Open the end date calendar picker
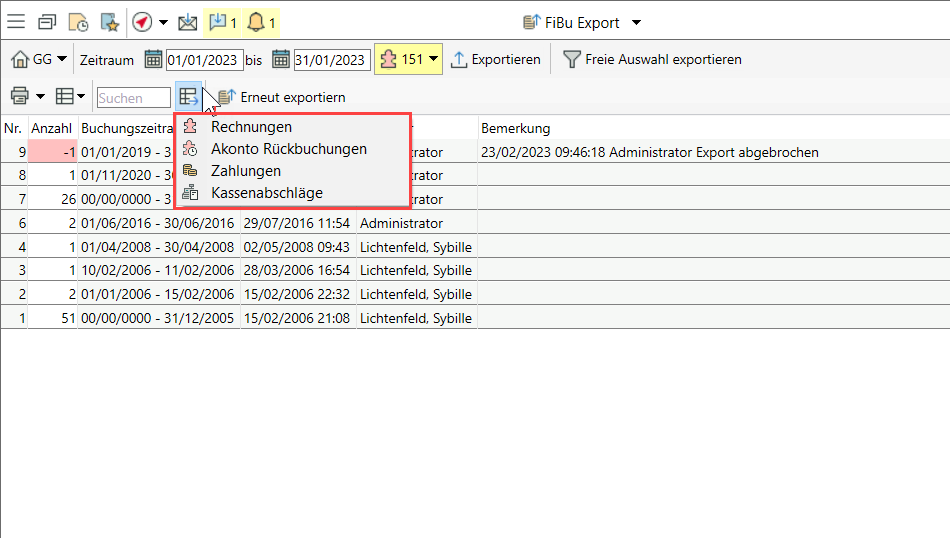Image resolution: width=950 pixels, height=538 pixels. pyautogui.click(x=281, y=60)
